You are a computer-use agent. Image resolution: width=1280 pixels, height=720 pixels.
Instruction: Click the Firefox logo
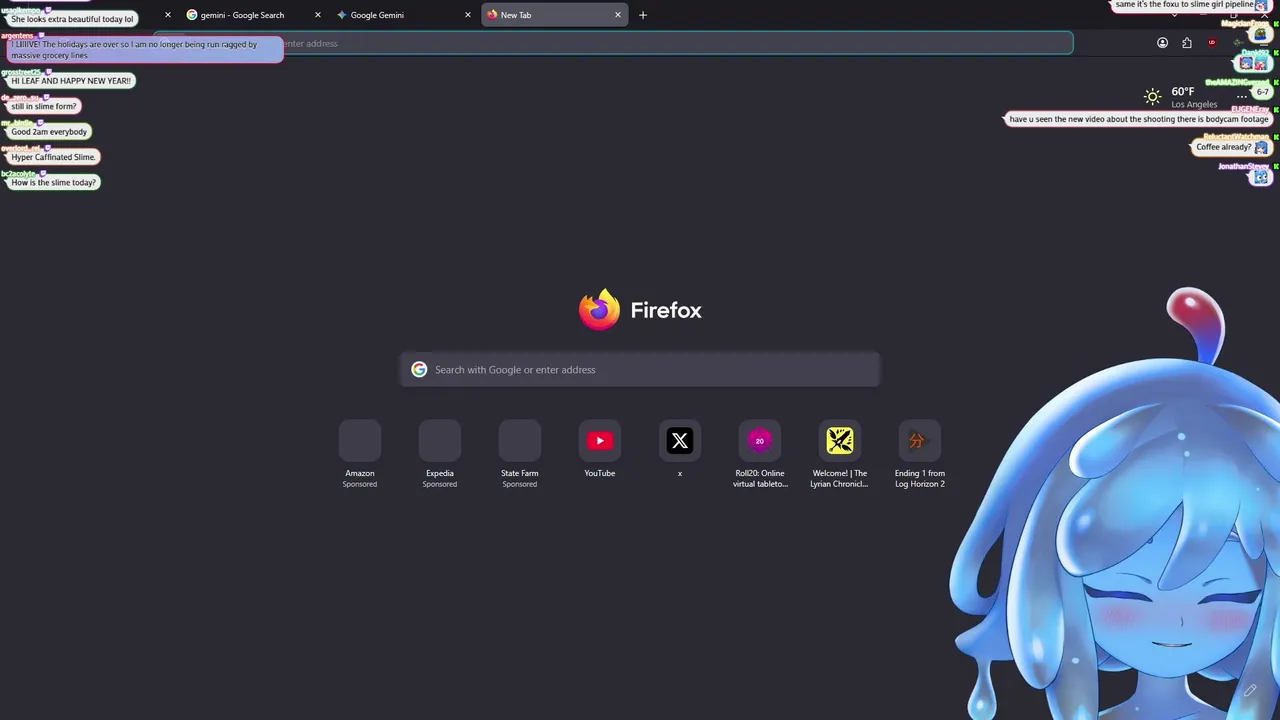(599, 309)
